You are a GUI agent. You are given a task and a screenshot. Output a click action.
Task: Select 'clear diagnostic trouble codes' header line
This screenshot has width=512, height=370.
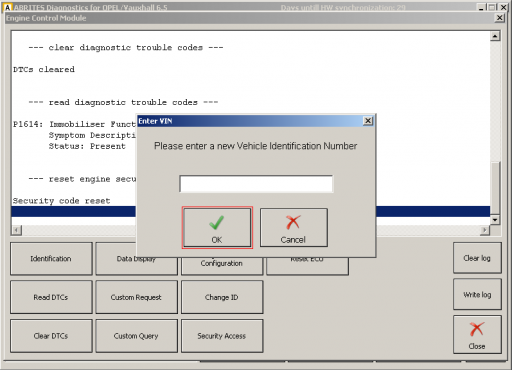pyautogui.click(x=126, y=48)
